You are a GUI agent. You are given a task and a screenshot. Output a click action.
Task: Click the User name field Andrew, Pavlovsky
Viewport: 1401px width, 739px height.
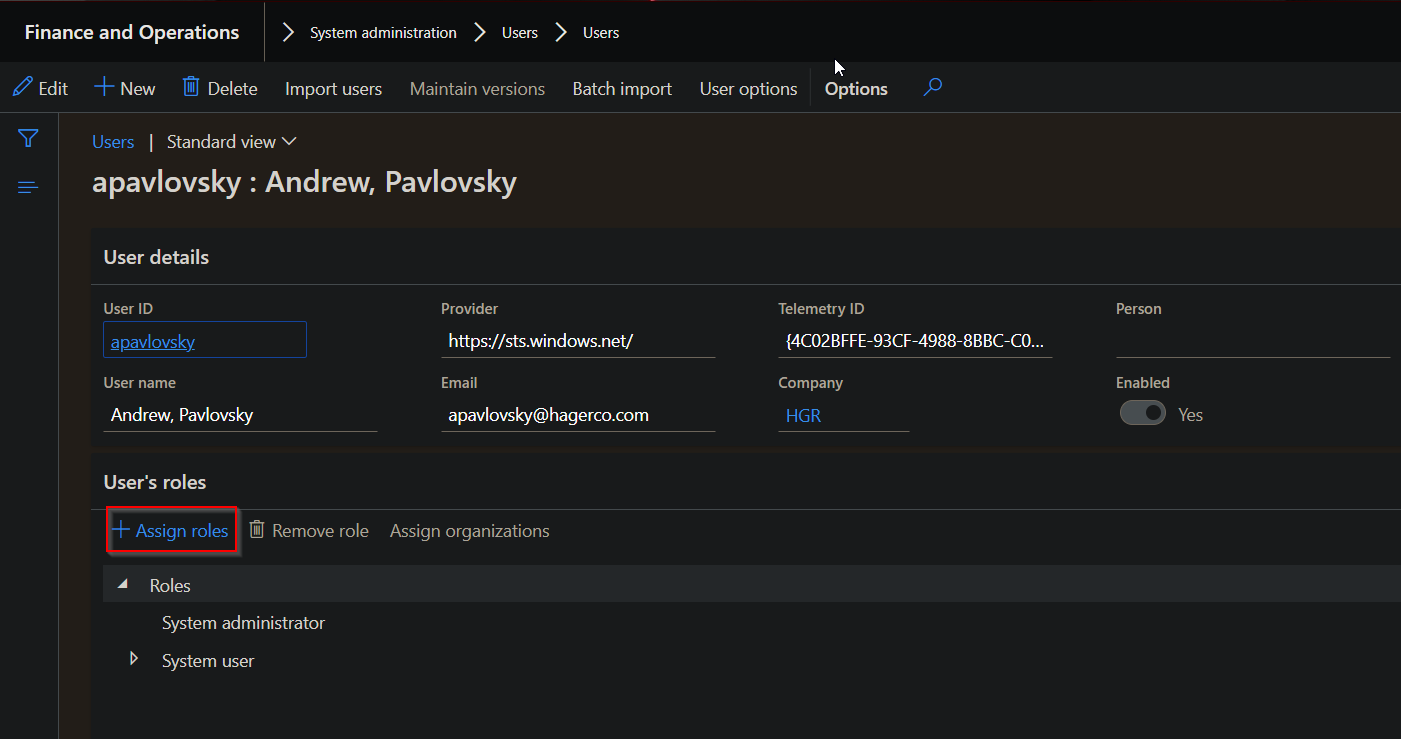click(240, 415)
